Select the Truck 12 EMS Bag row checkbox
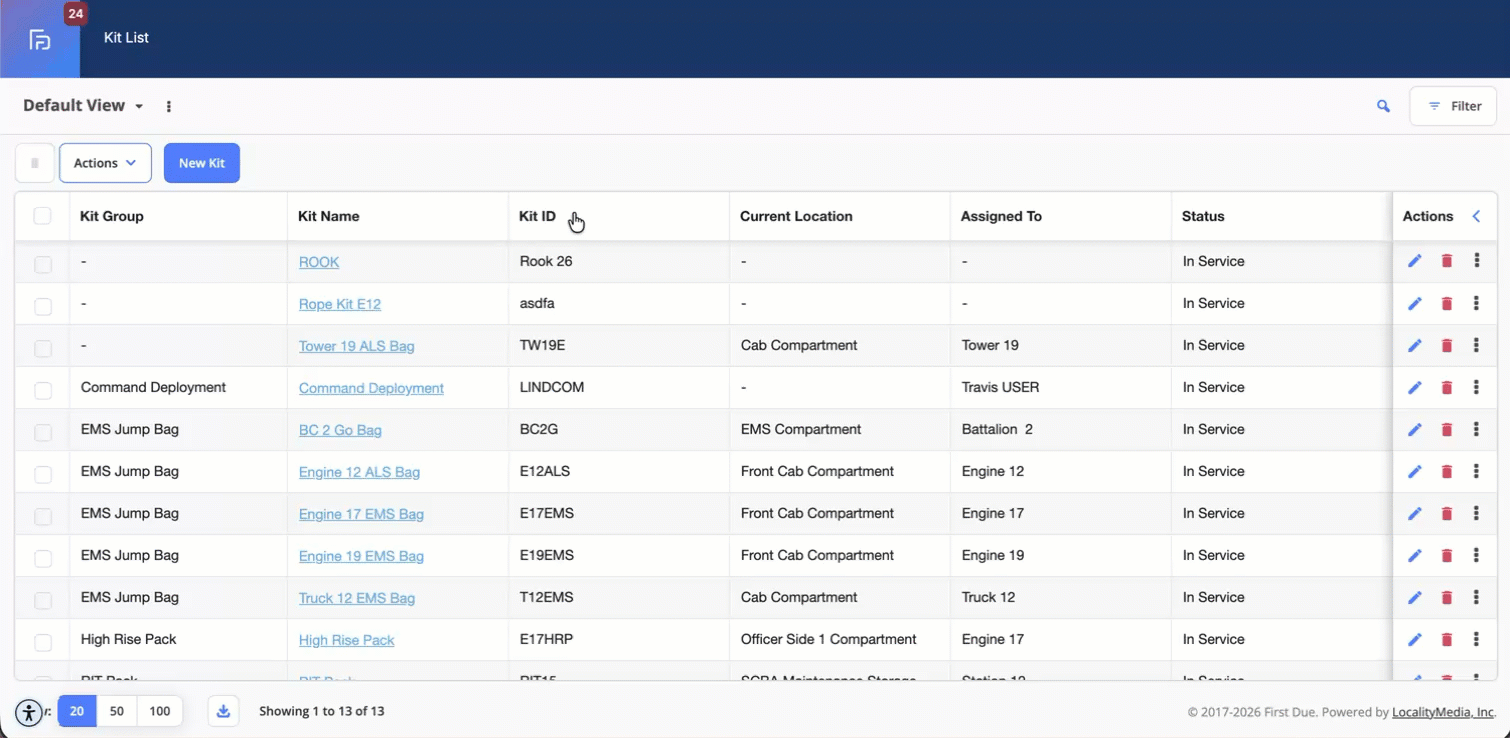 42,600
